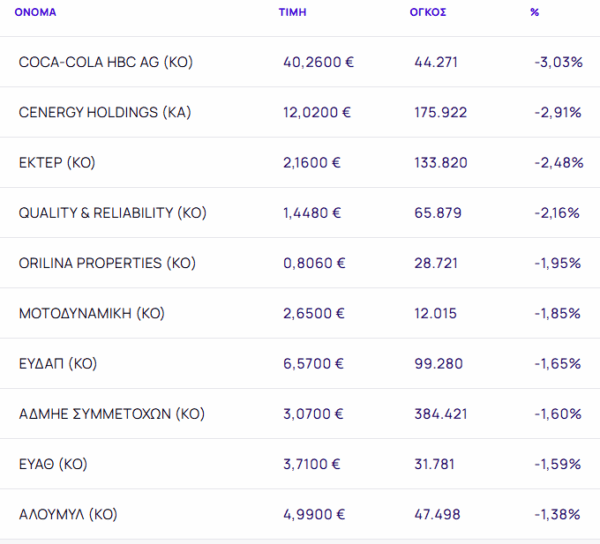600x544 pixels.
Task: Click the -1,95% change value
Action: 558,263
